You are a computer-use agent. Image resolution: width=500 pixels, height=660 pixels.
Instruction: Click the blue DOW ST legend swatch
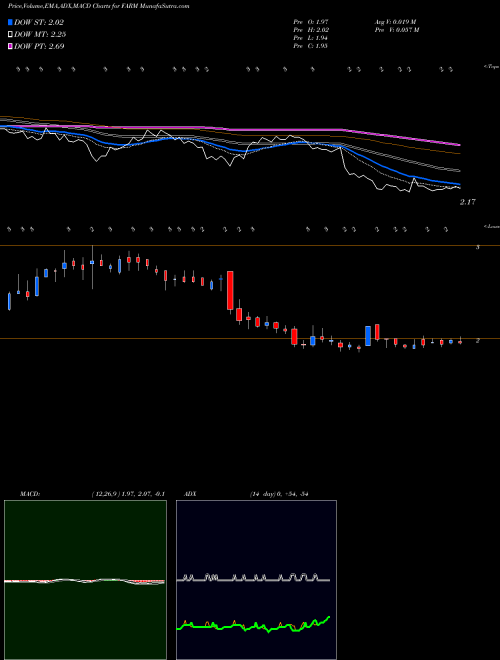tap(10, 23)
